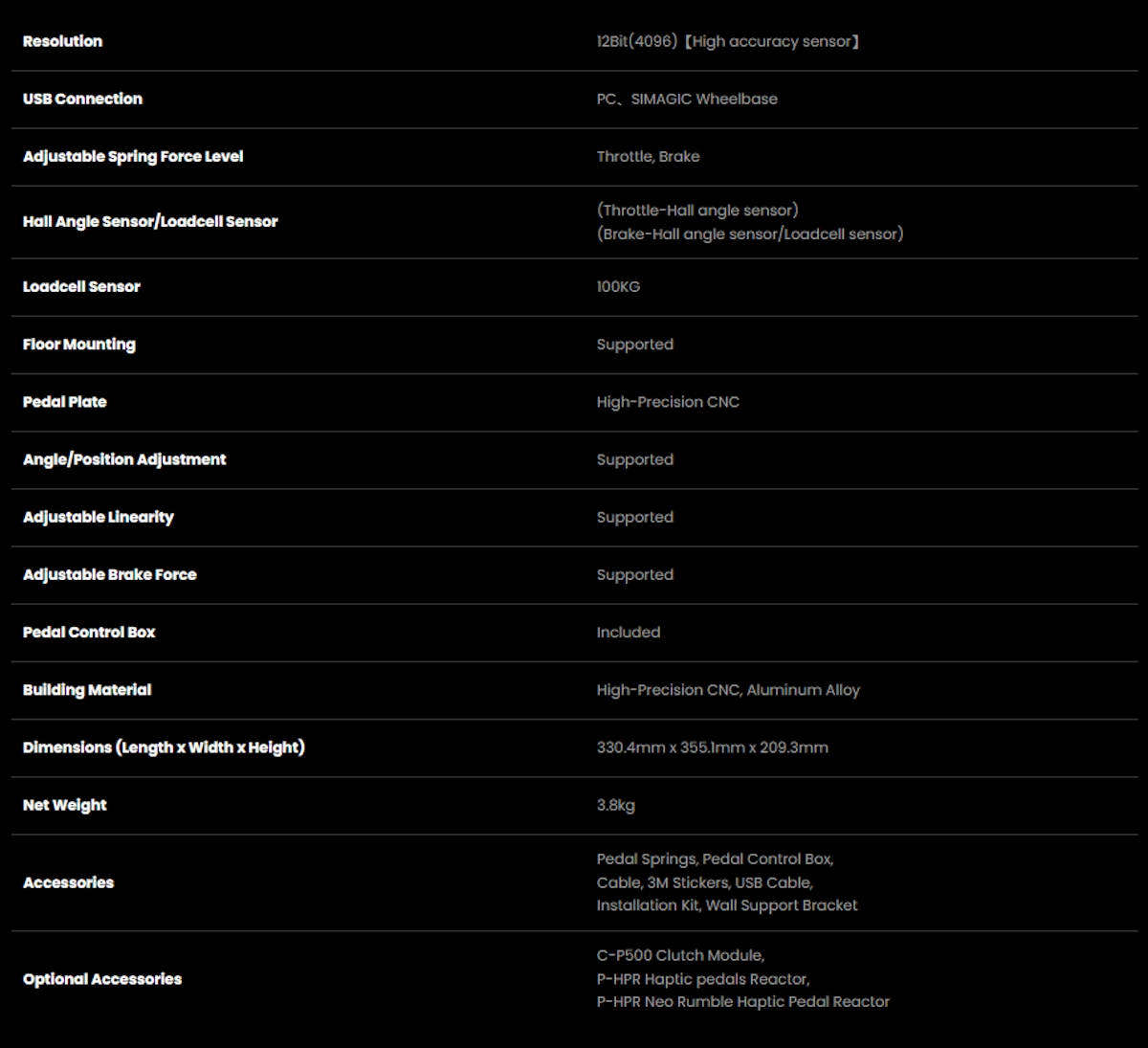
Task: Select the Angle/Position Adjustment label
Action: 124,459
